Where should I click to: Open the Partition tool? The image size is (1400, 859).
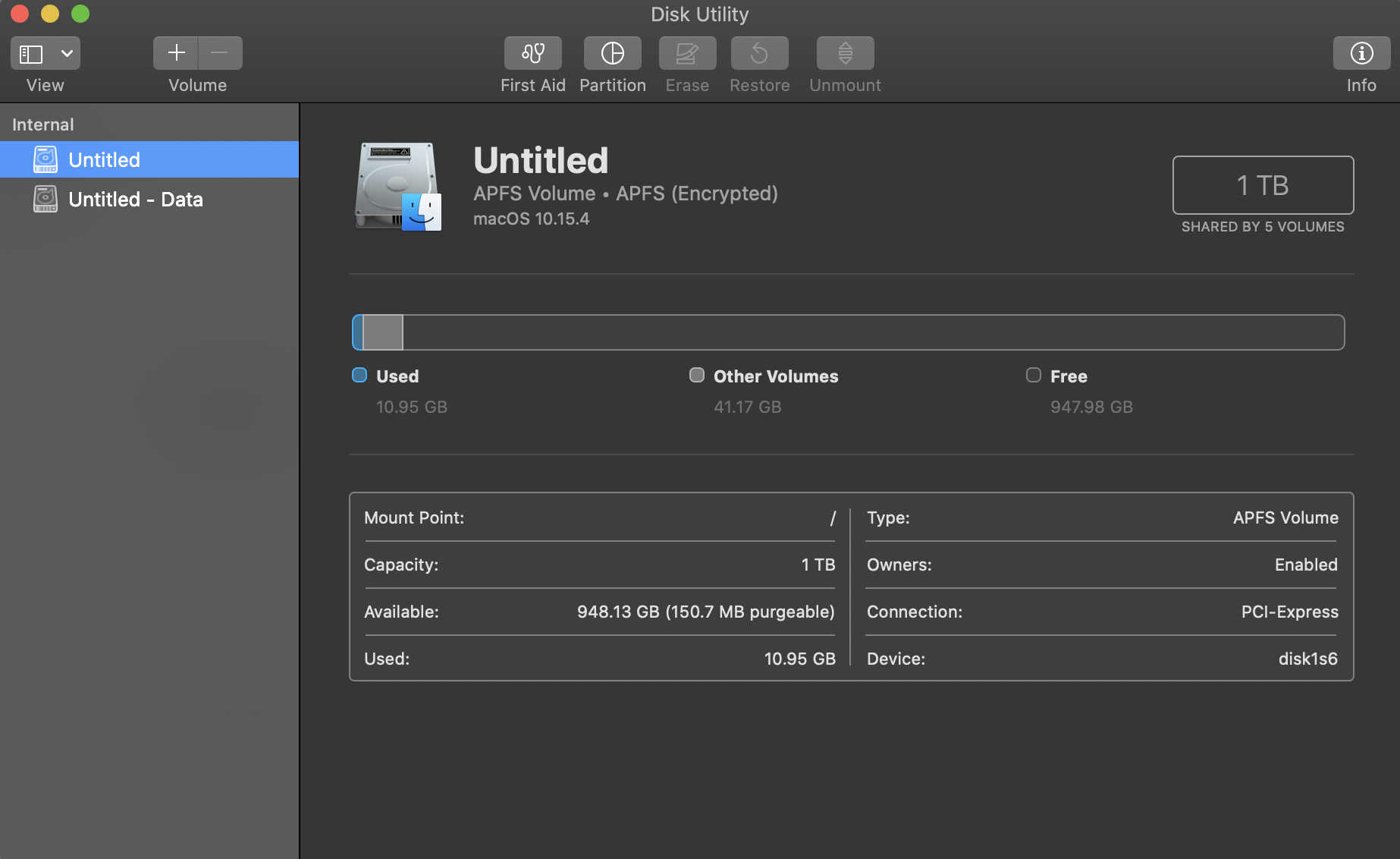(613, 53)
